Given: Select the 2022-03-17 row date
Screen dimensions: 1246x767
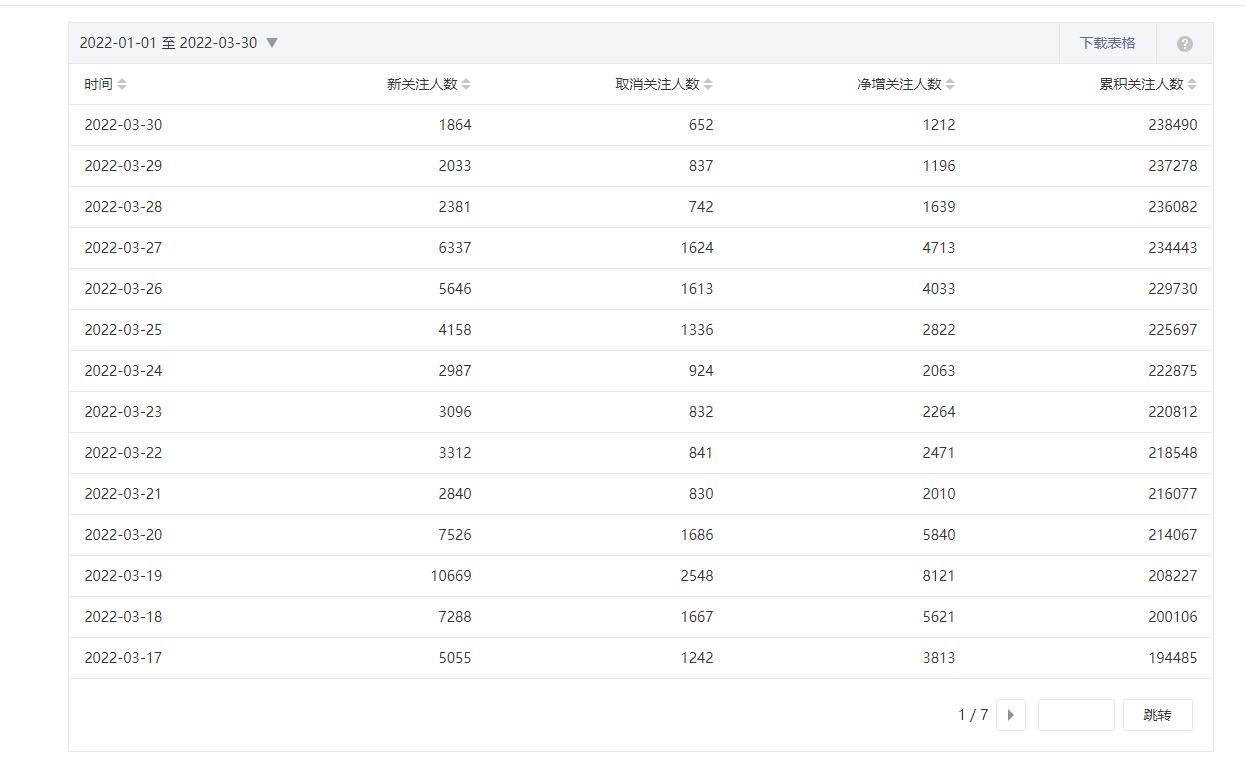Looking at the screenshot, I should point(123,658).
